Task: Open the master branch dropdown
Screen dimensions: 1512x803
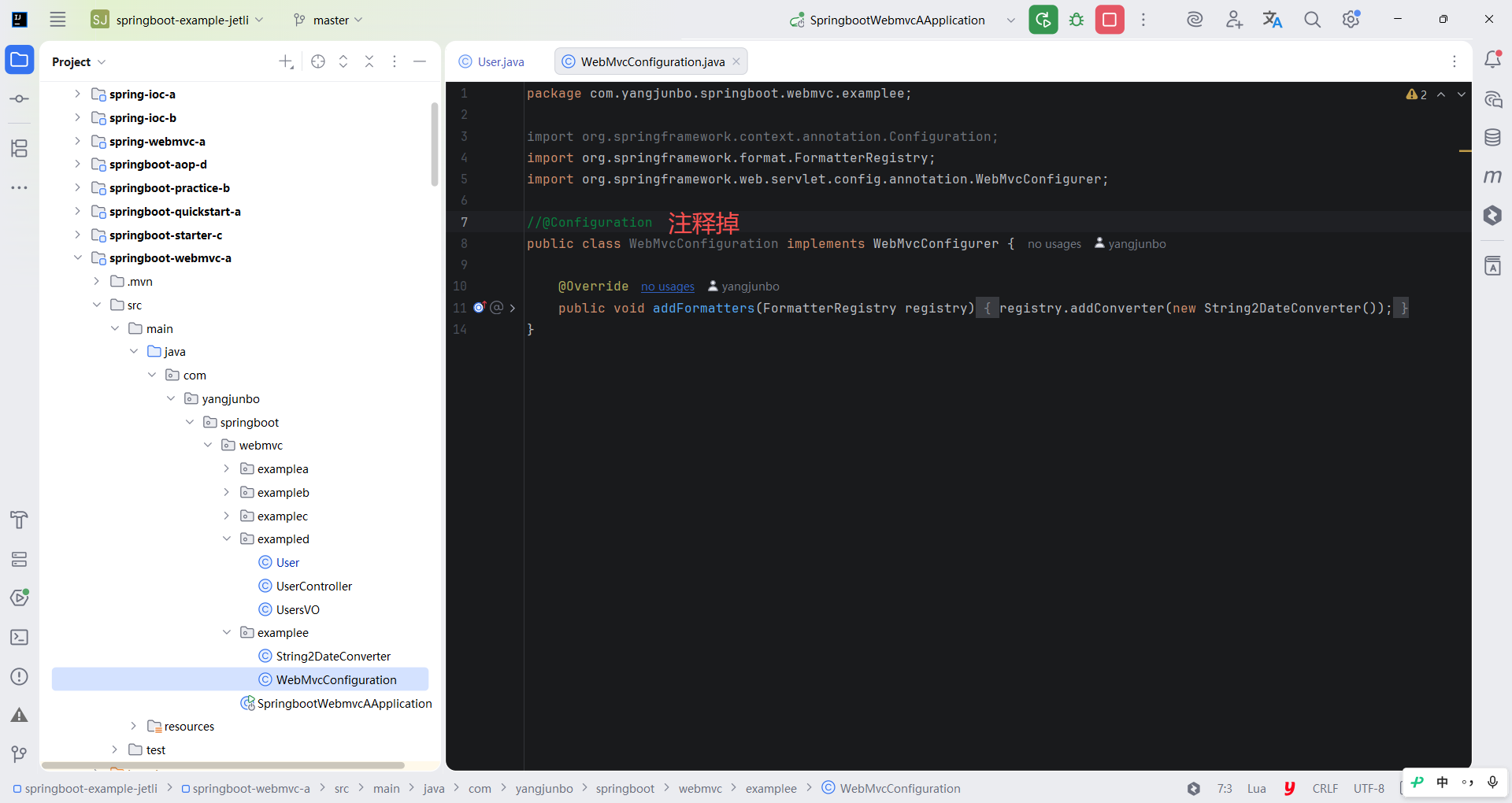Action: 328,20
